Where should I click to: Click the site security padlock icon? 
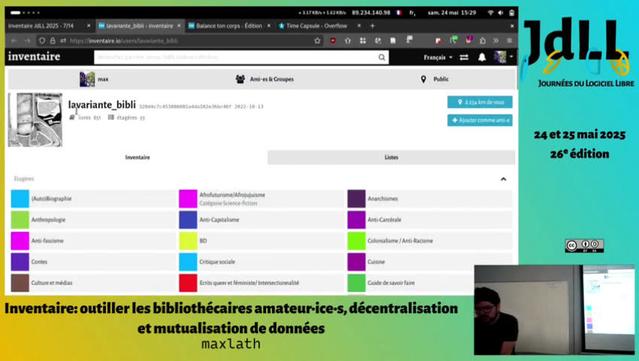(x=53, y=41)
